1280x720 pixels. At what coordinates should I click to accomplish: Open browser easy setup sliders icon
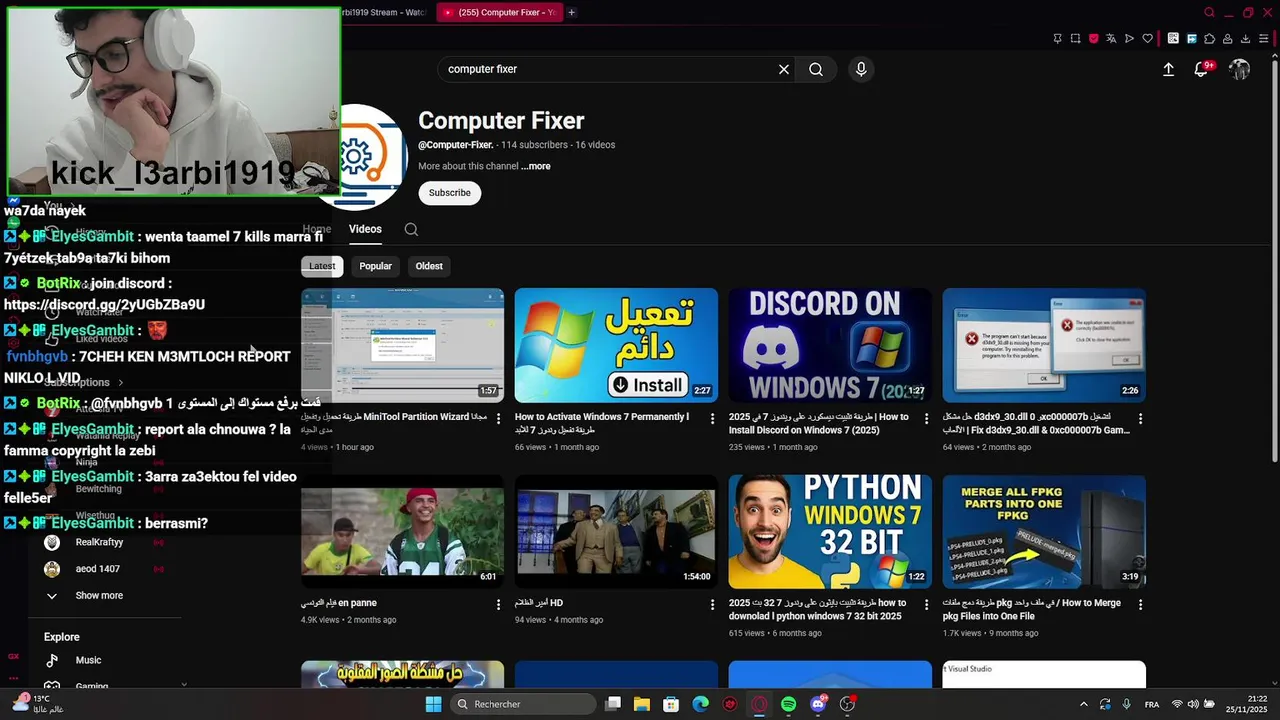tap(1264, 39)
